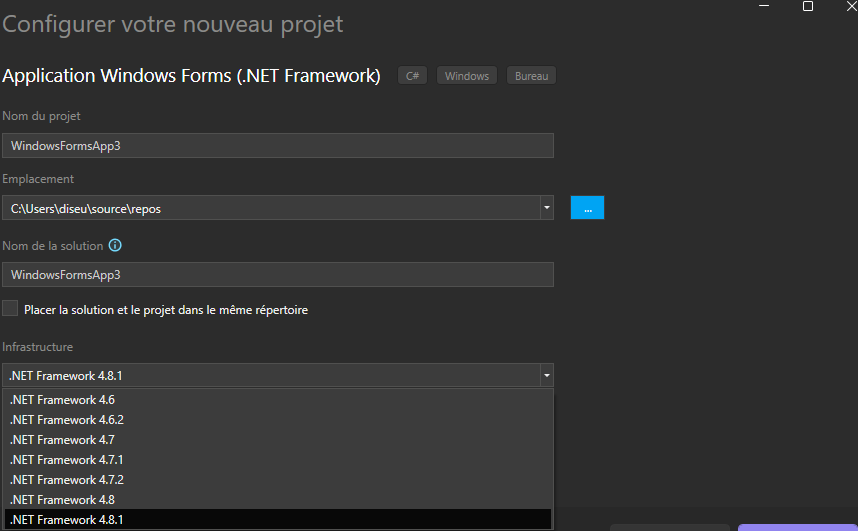The height and width of the screenshot is (531, 858).
Task: Choose .NET Framework 4.7.2 option
Action: tap(67, 480)
